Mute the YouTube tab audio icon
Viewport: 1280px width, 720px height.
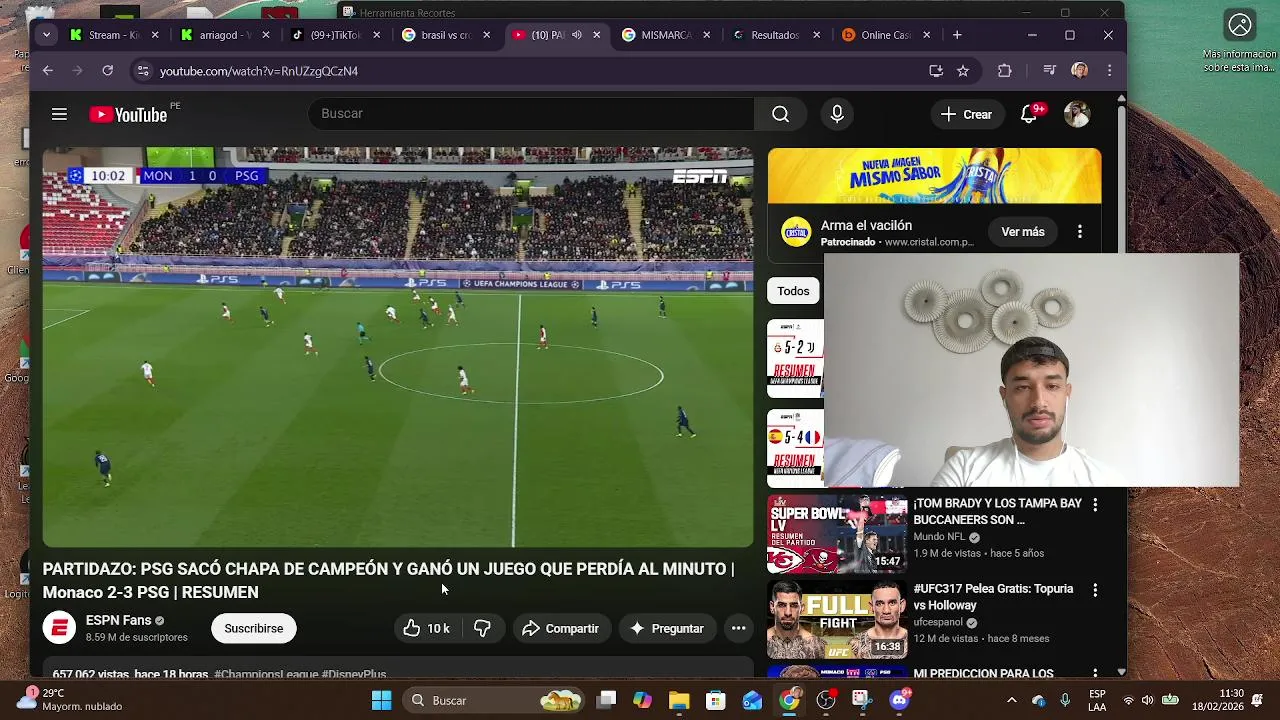click(577, 35)
